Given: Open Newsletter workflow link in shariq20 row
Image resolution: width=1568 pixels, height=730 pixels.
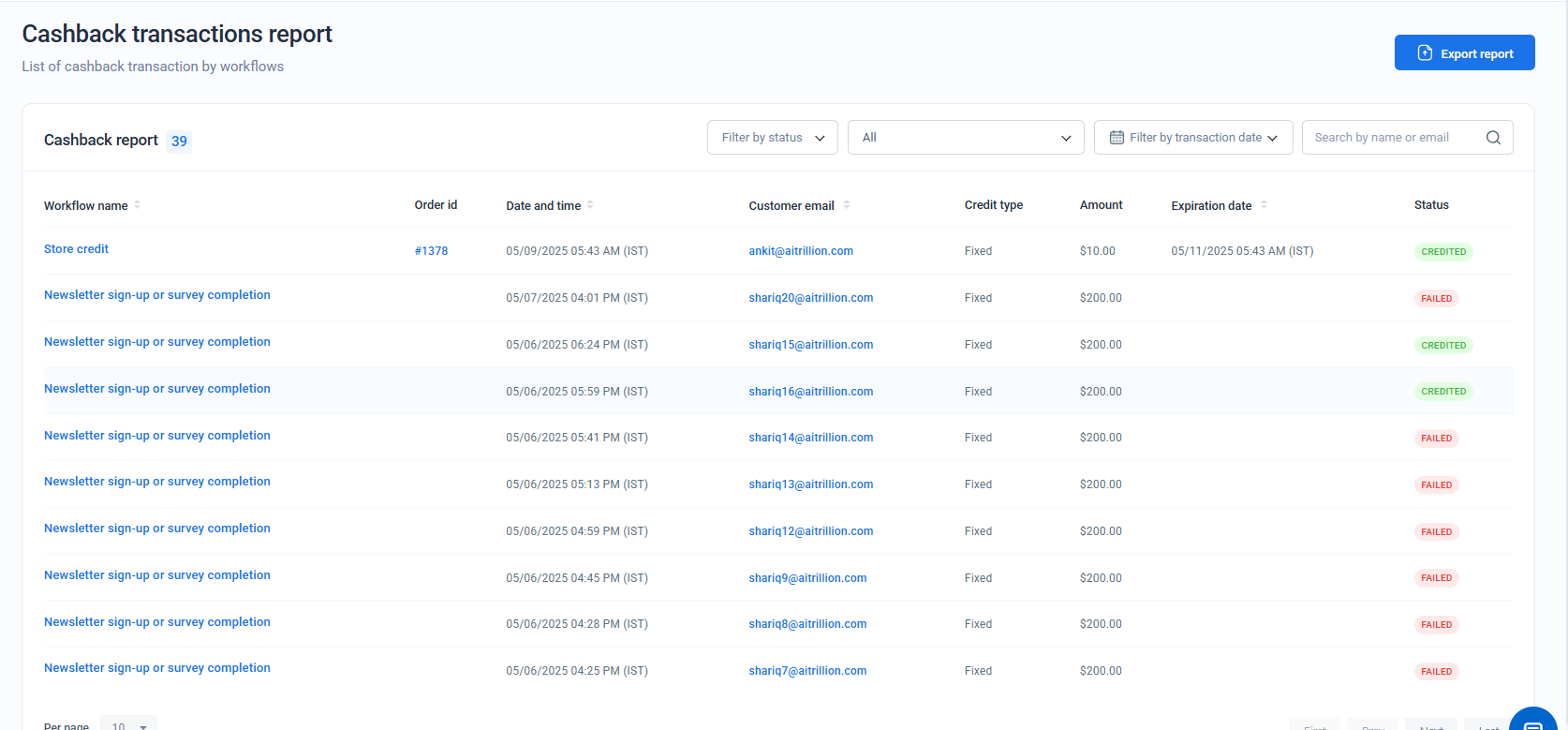Looking at the screenshot, I should [157, 294].
